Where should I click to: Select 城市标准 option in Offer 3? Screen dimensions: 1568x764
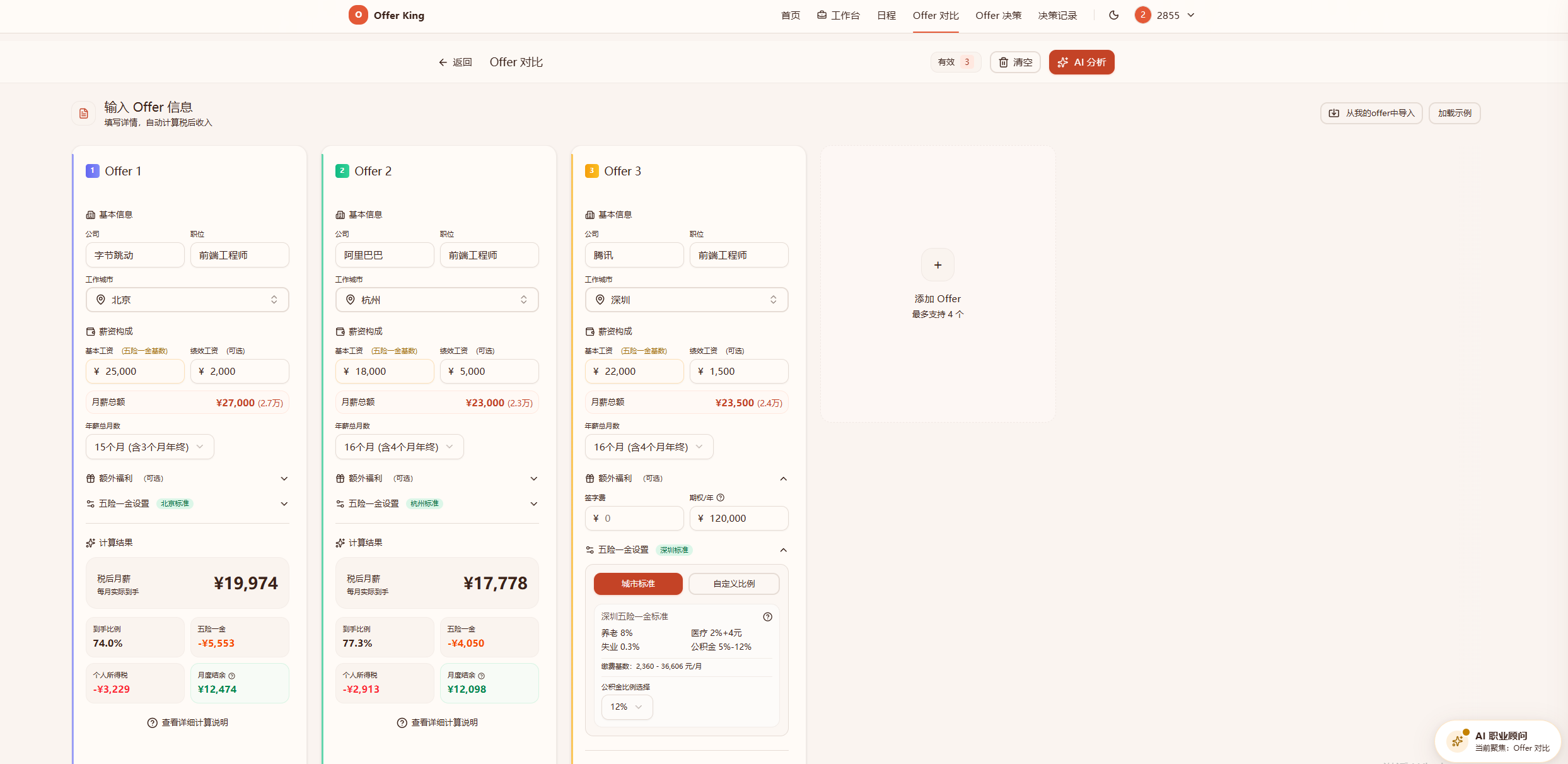638,584
